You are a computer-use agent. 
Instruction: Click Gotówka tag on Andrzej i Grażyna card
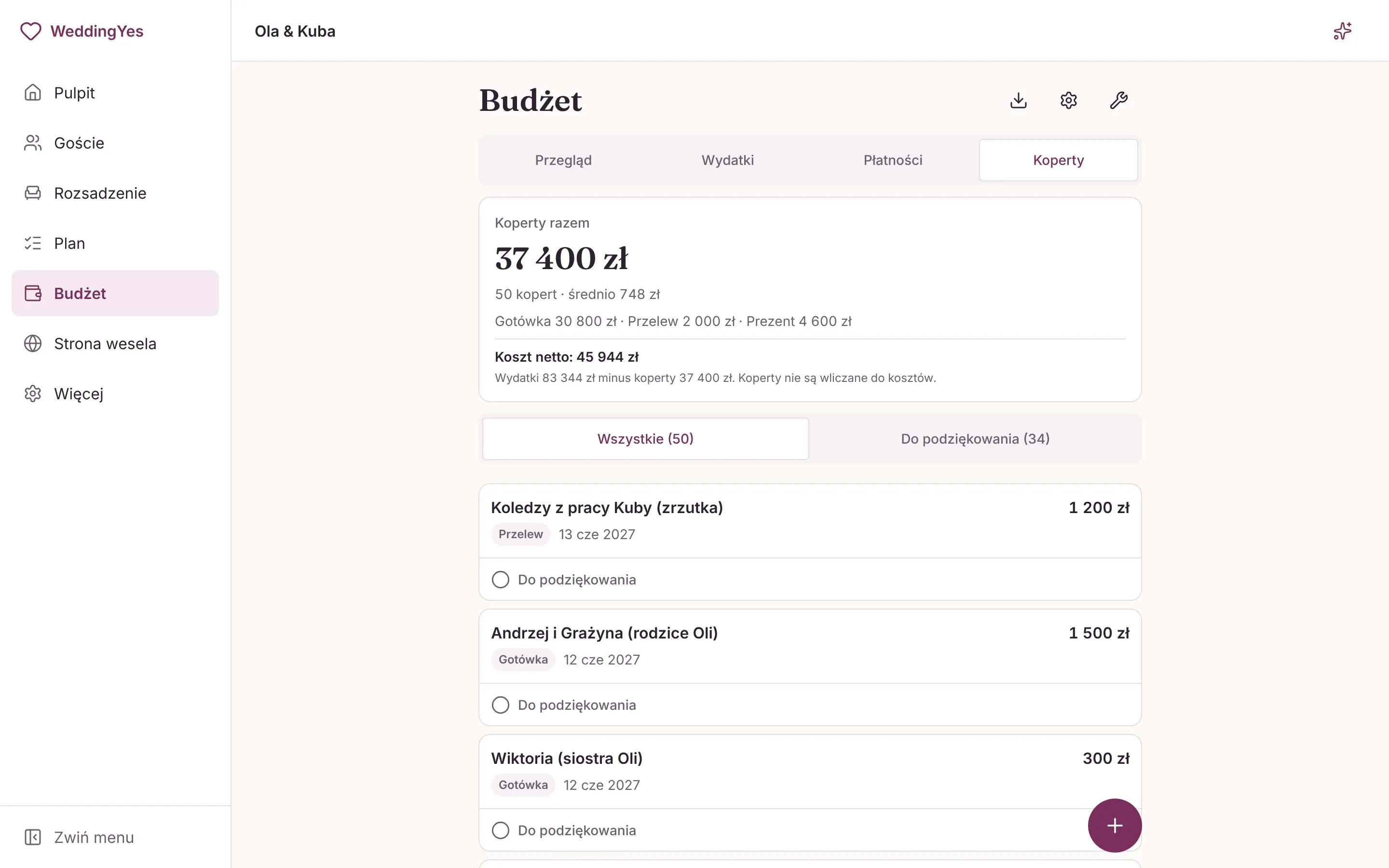click(x=523, y=660)
